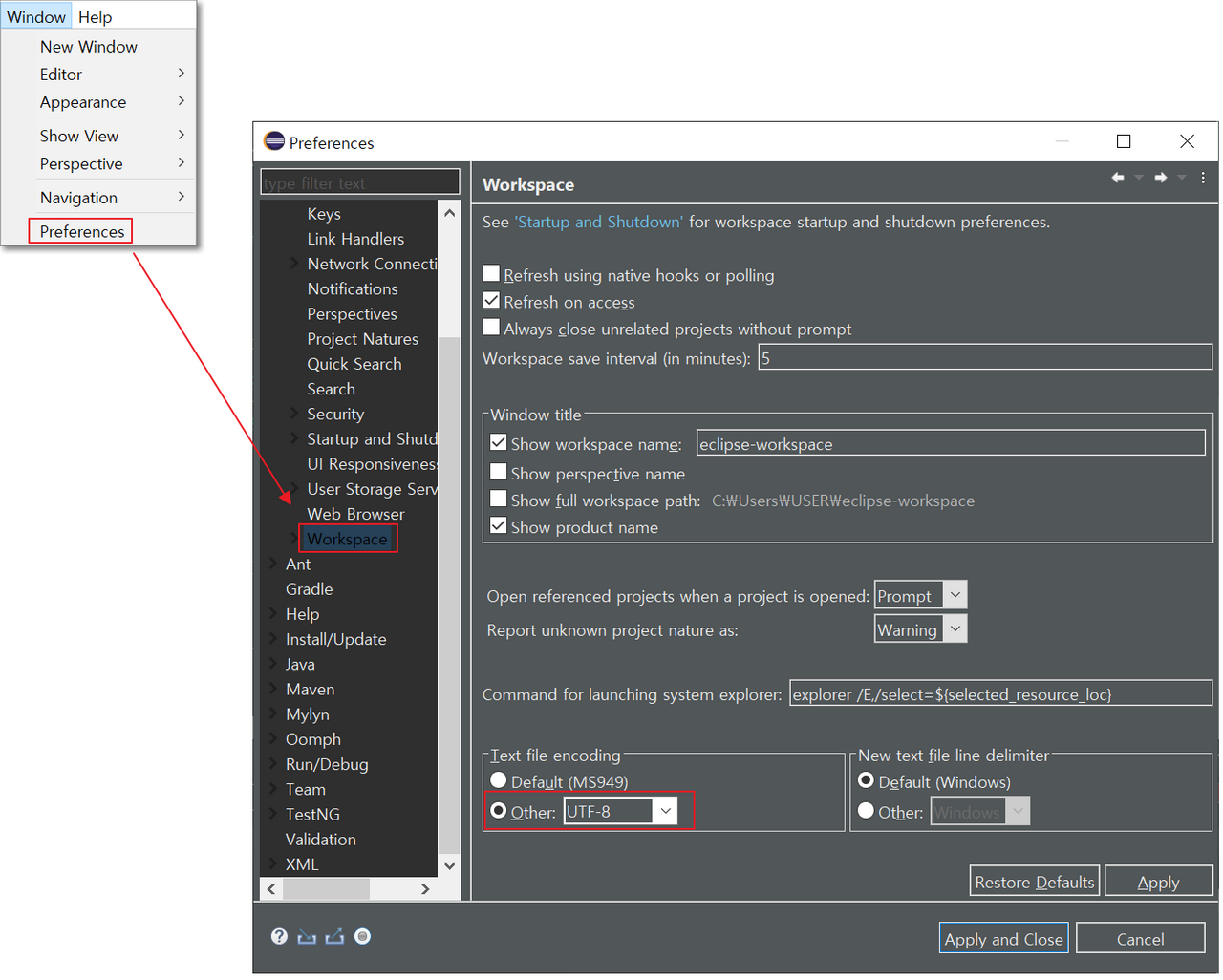Screen dimensions: 1223x980
Task: Click the back navigation arrow
Action: pyautogui.click(x=1117, y=178)
